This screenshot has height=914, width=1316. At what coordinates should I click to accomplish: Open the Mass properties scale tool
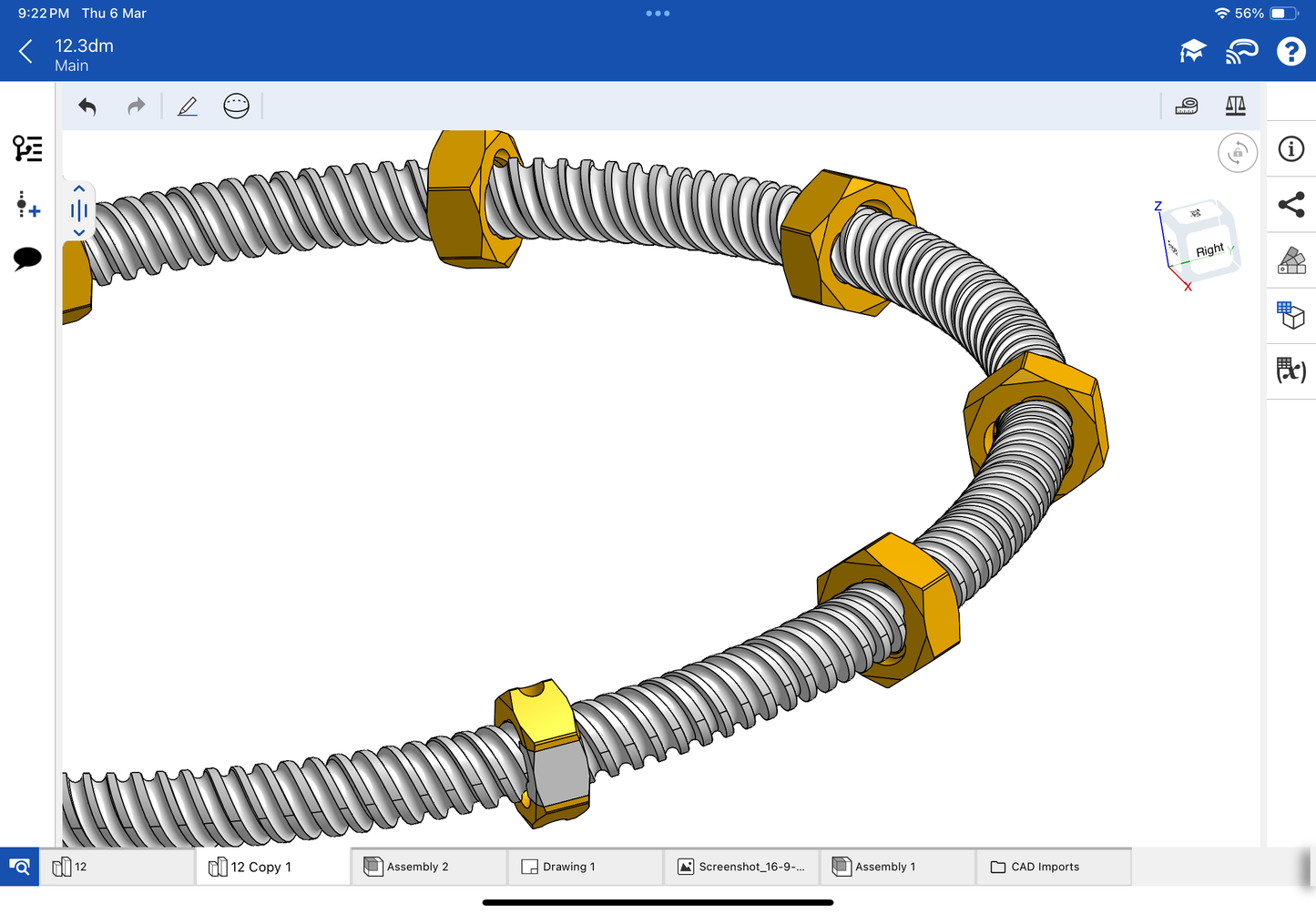[1235, 107]
